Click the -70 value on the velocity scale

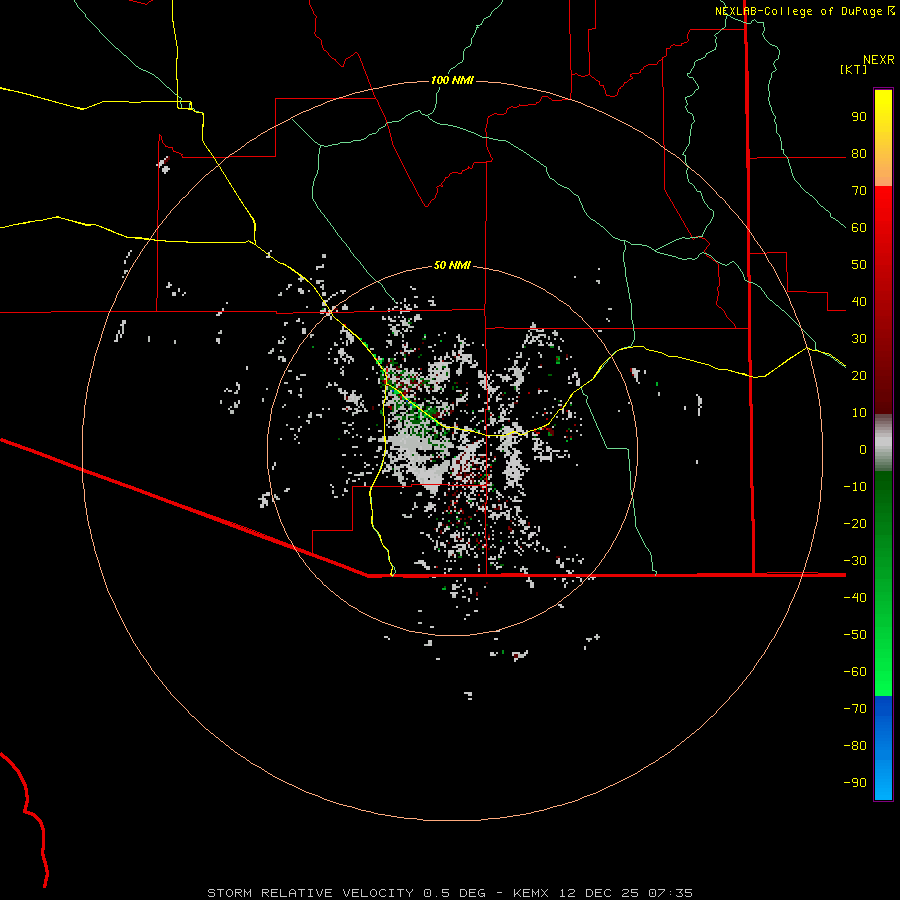coord(855,709)
